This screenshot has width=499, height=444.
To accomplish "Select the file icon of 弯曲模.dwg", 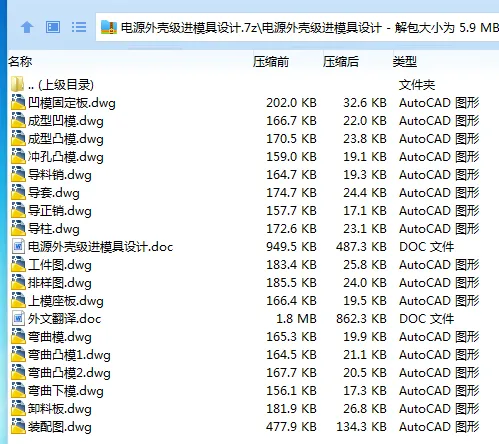I will tap(18, 336).
